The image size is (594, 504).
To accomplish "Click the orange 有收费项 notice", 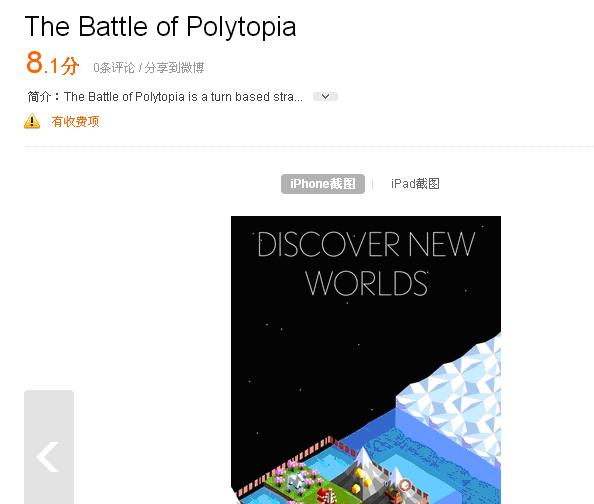I will click(x=75, y=122).
